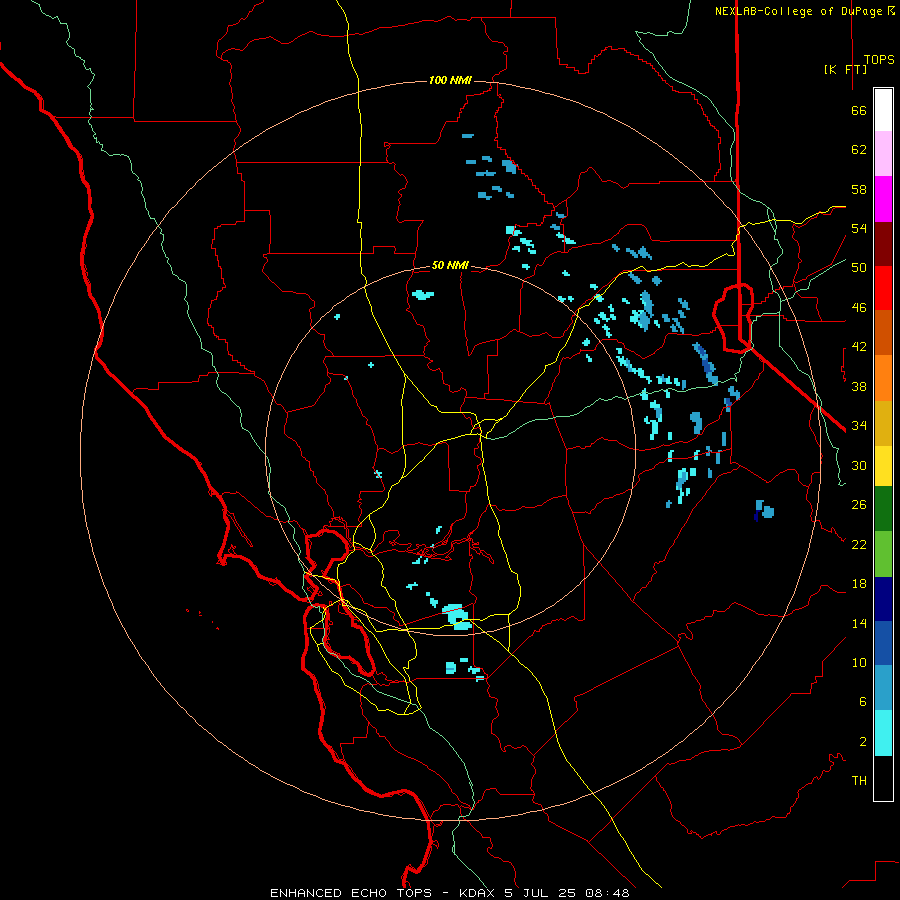This screenshot has width=900, height=900.
Task: Click the '50' legend value
Action: pos(859,268)
